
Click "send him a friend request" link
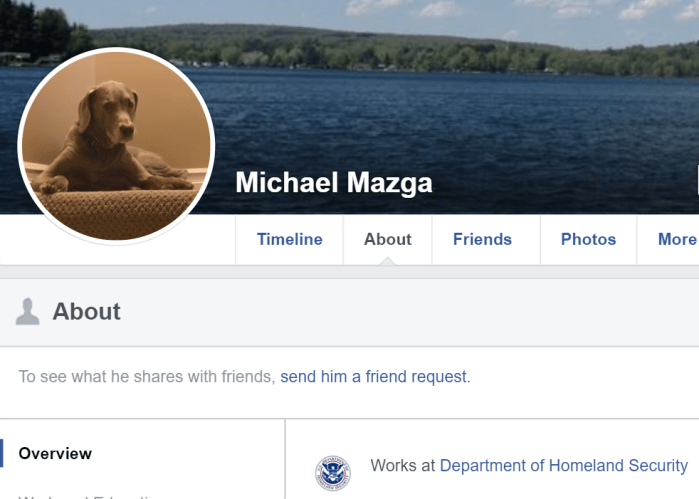tap(373, 377)
